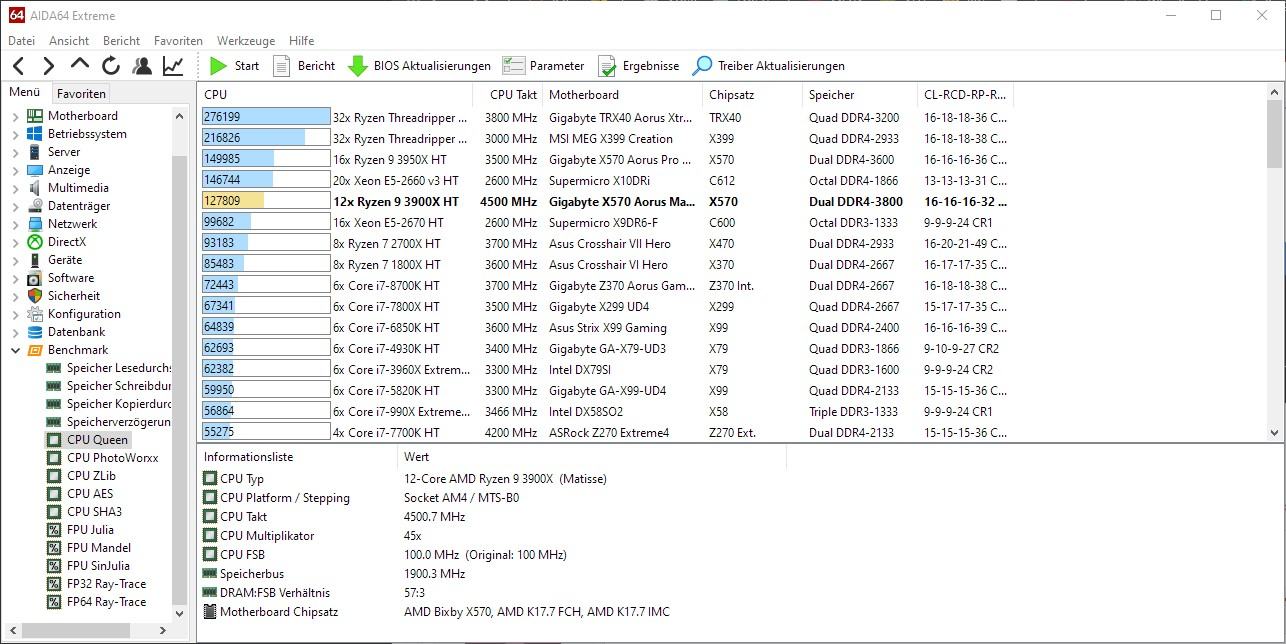This screenshot has width=1286, height=644.
Task: Select the Sicherheit shield icon in the tree
Action: coord(35,296)
